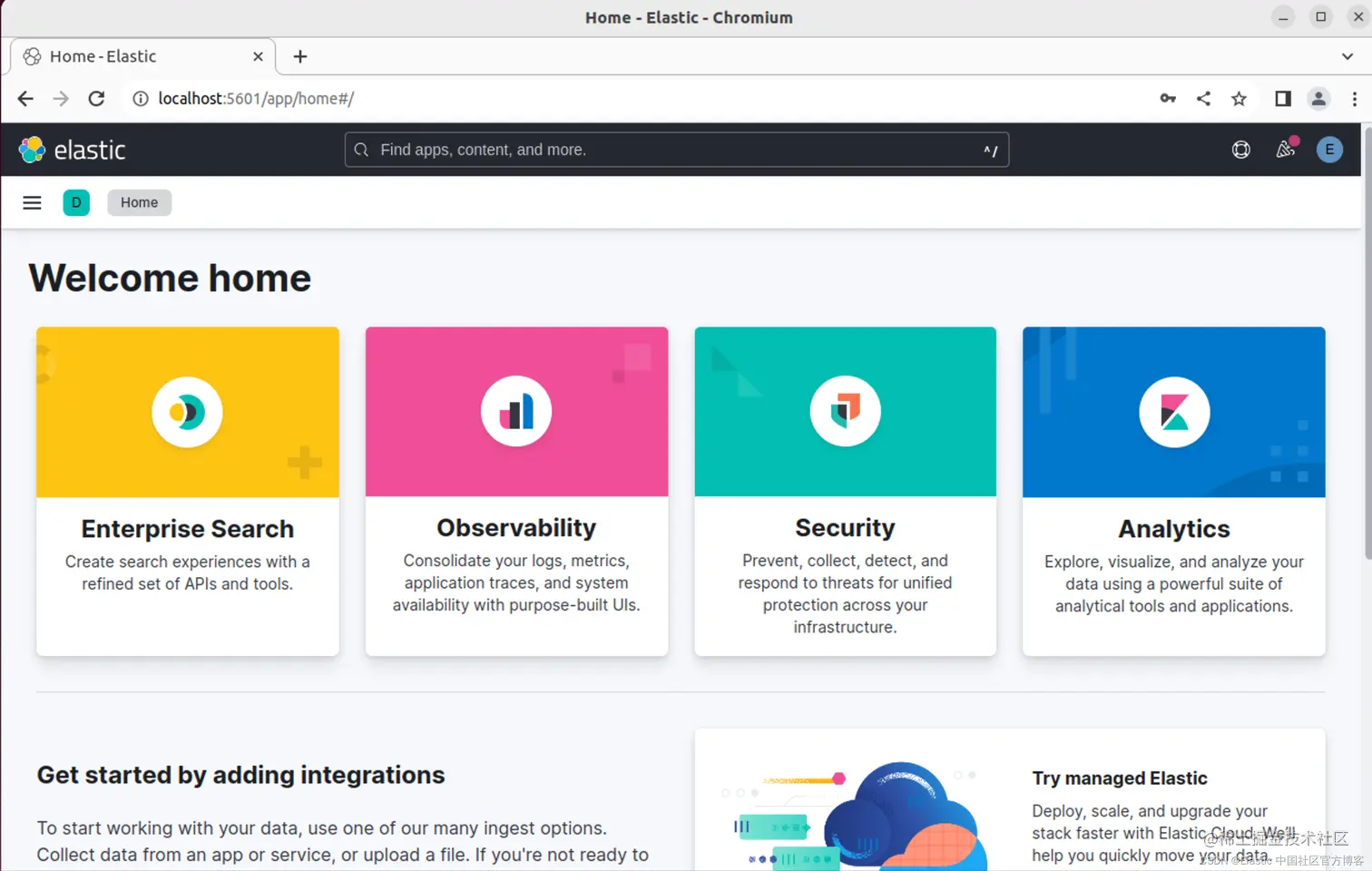Screen dimensions: 1372x871
Task: Click the Security shield icon
Action: click(x=846, y=412)
